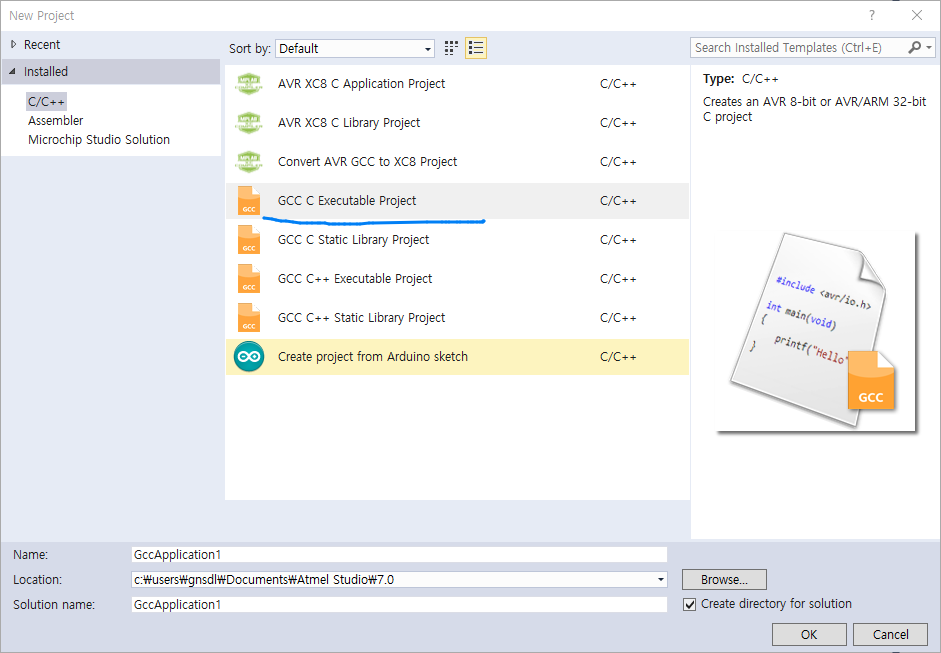Click the Browse... button
The width and height of the screenshot is (941, 653).
click(x=724, y=580)
